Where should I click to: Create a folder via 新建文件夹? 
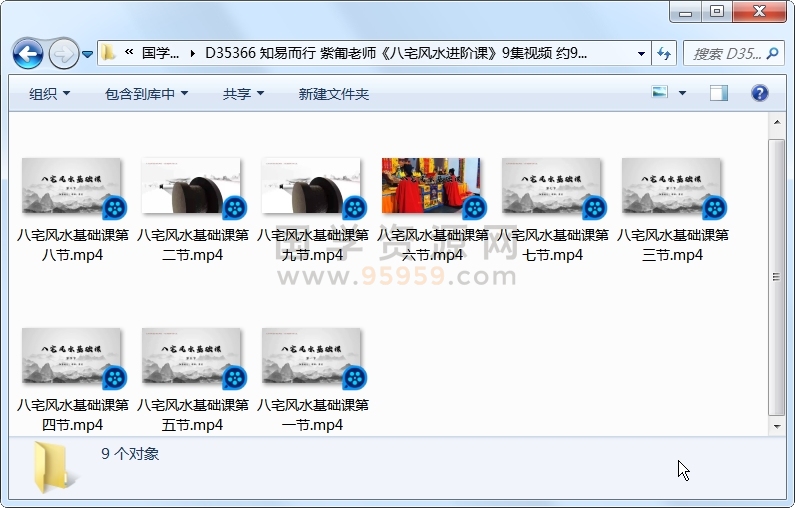click(x=334, y=94)
